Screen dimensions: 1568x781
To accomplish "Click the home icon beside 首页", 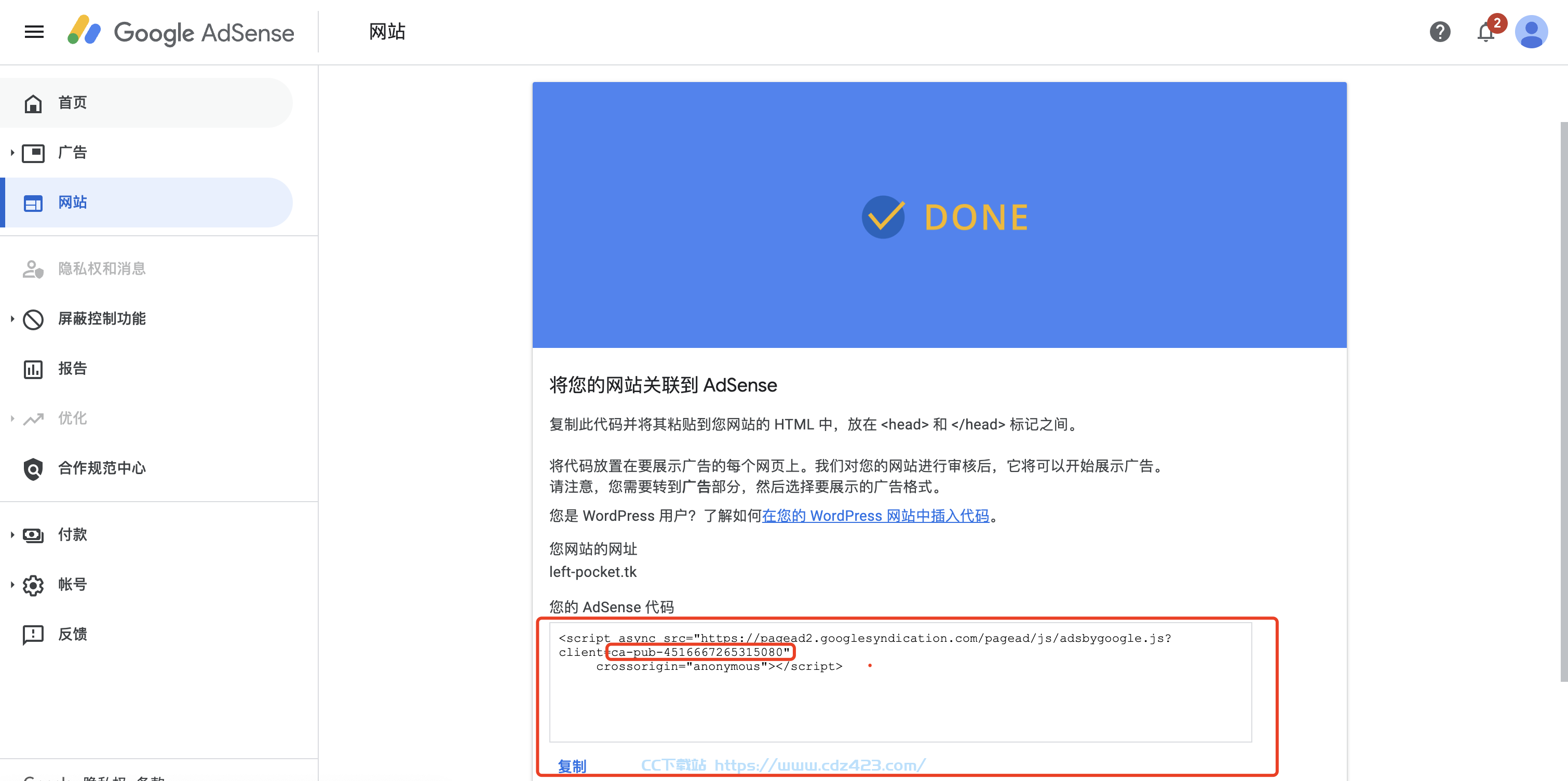I will point(33,103).
